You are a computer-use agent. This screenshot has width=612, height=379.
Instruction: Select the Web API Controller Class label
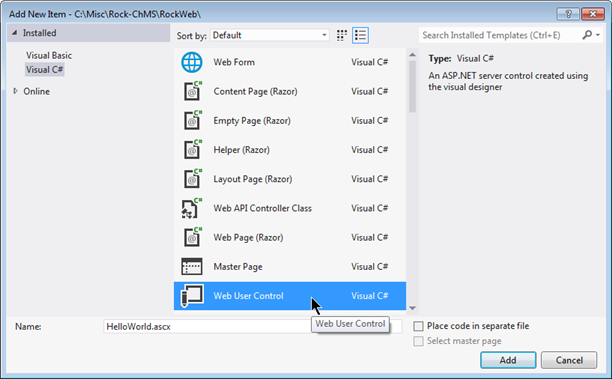coord(262,208)
